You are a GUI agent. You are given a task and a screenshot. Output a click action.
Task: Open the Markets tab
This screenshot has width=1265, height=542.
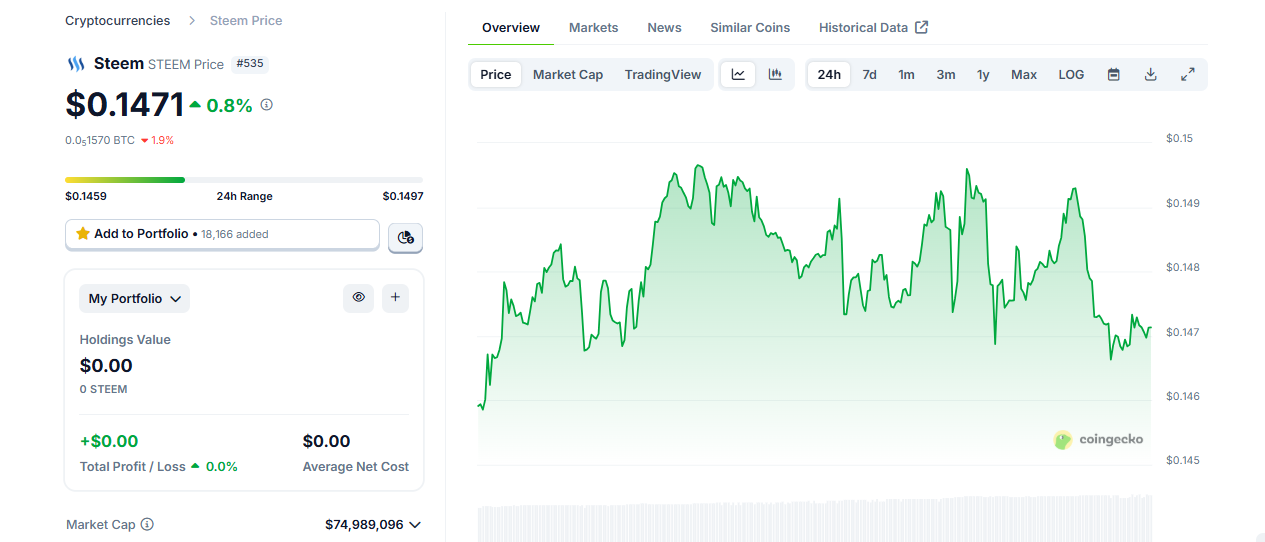click(x=594, y=27)
